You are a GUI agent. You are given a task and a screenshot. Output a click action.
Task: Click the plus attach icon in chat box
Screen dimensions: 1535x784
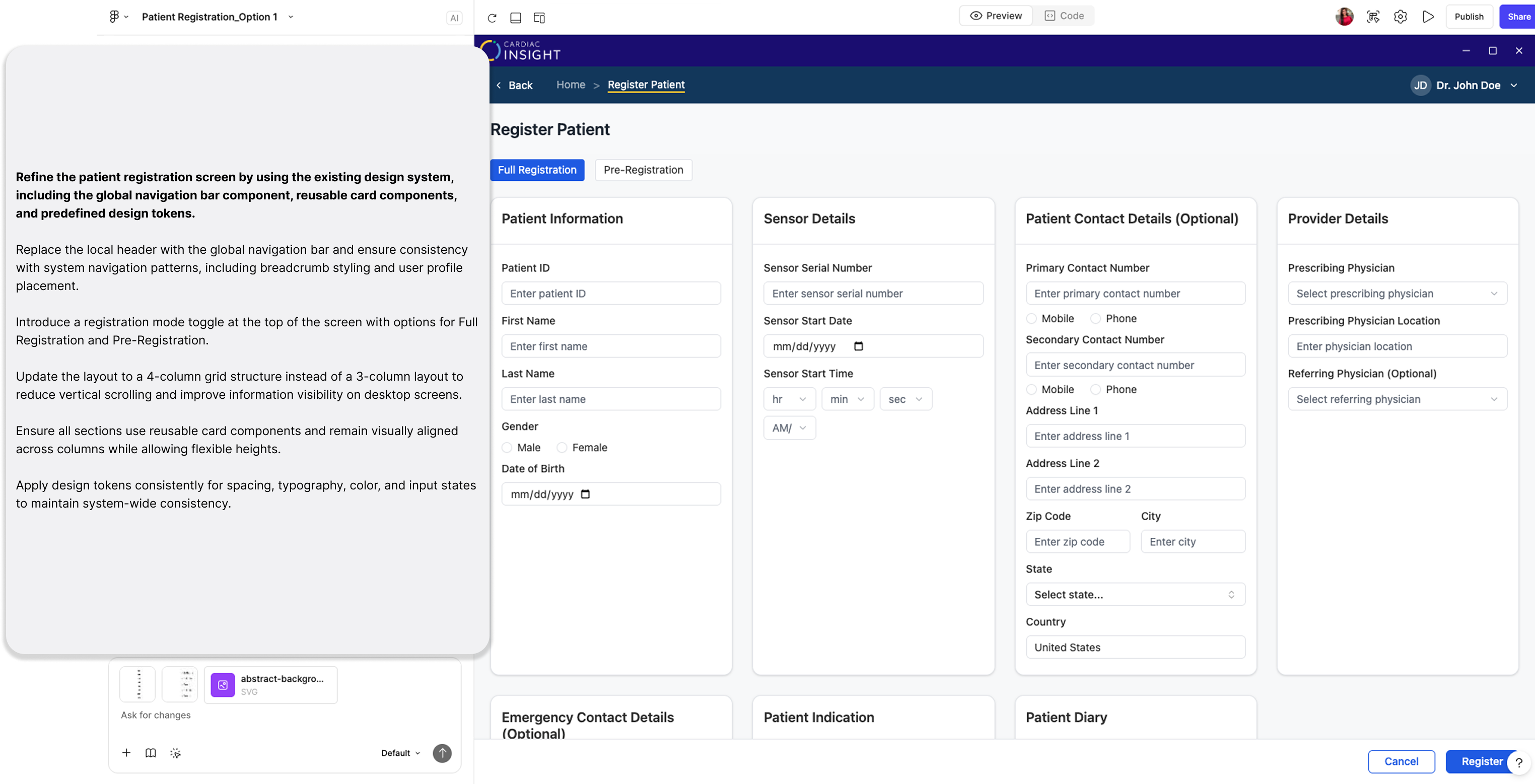click(126, 752)
